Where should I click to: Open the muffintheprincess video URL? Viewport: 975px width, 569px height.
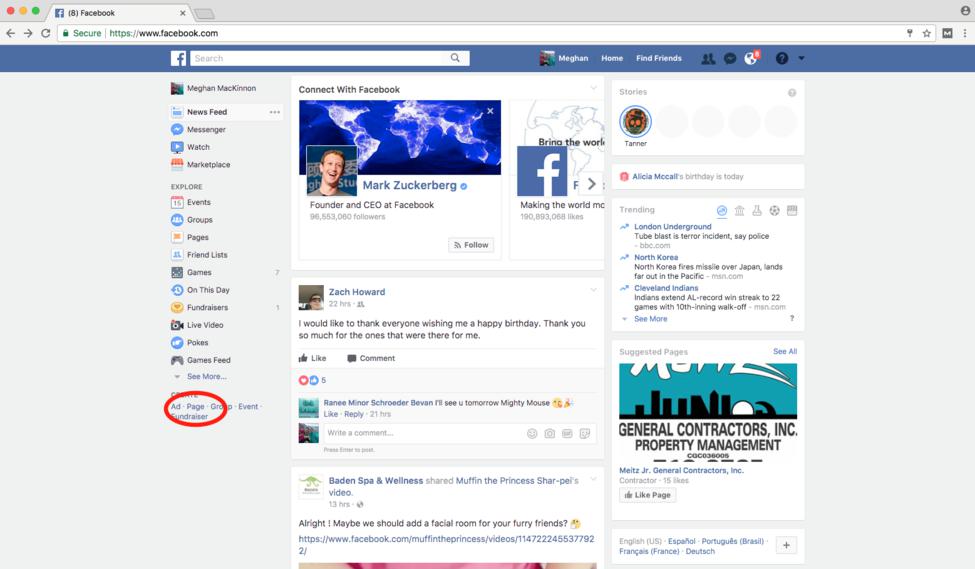[446, 545]
